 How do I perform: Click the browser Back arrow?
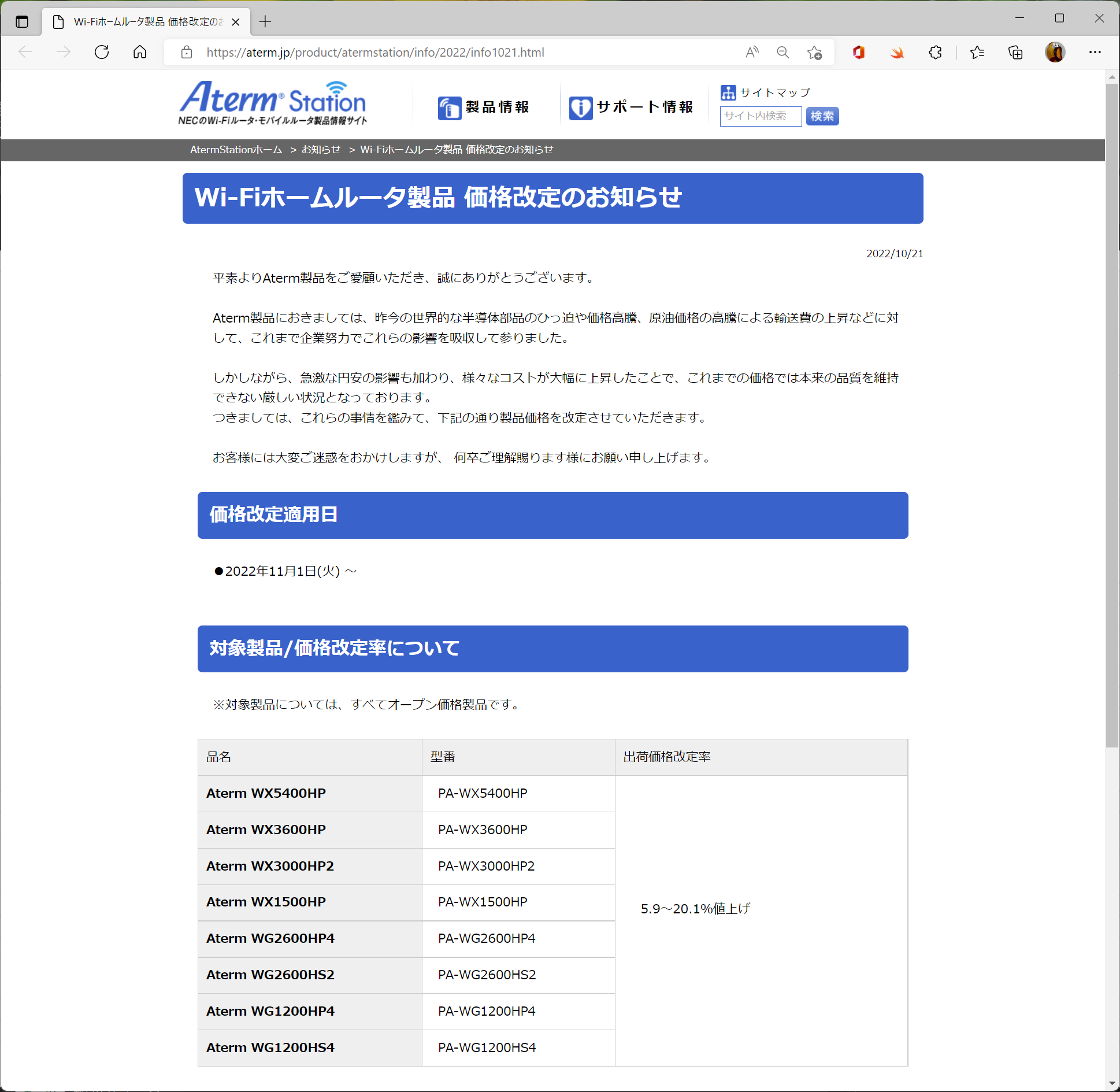[x=25, y=52]
